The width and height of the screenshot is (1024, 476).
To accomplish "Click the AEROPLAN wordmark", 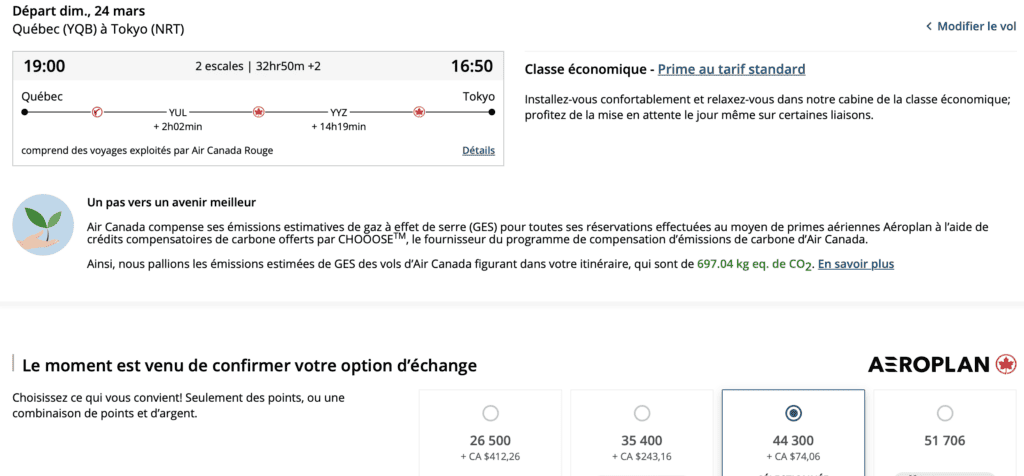I will click(929, 364).
